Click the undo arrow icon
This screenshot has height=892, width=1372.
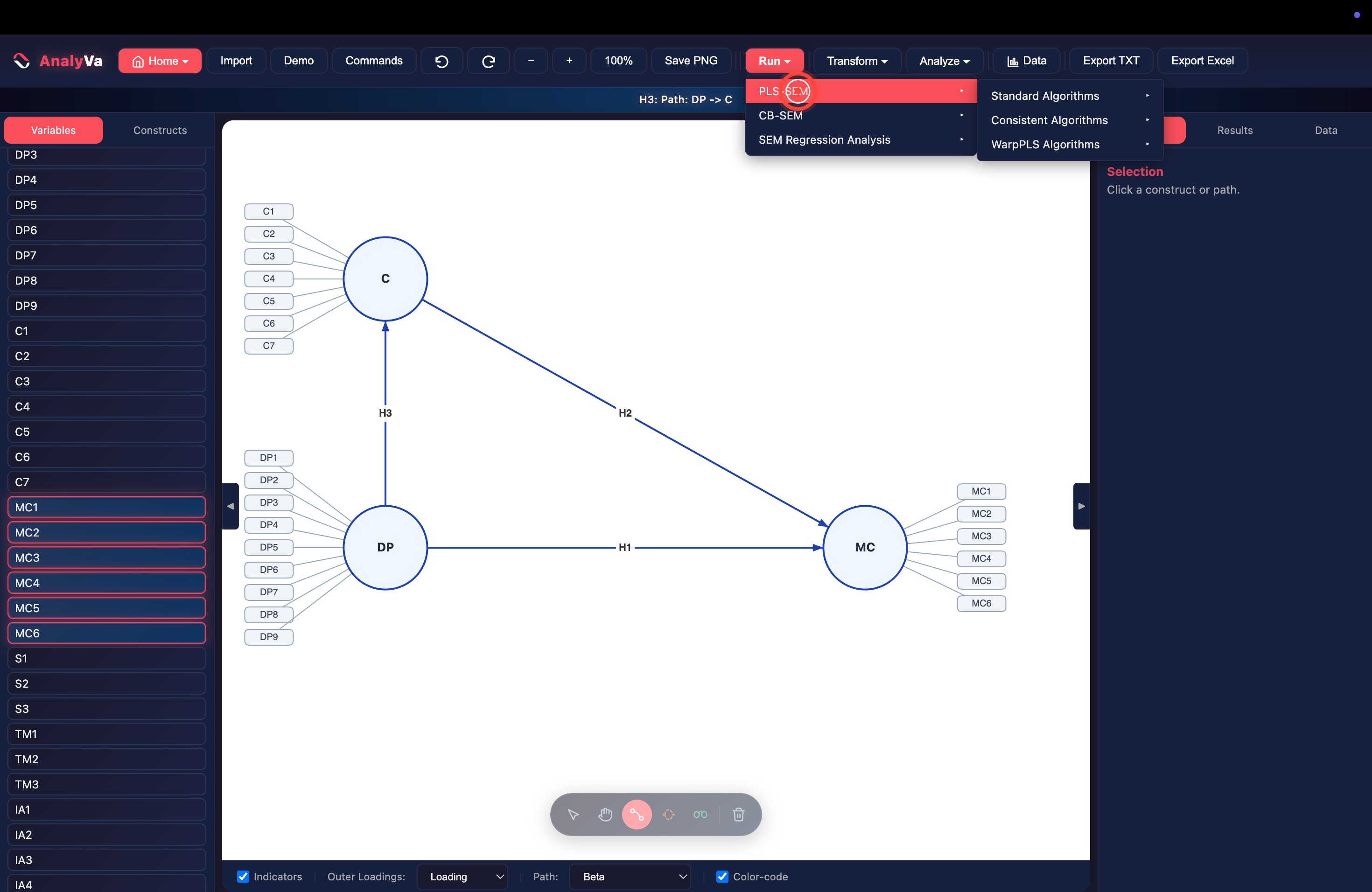click(441, 61)
